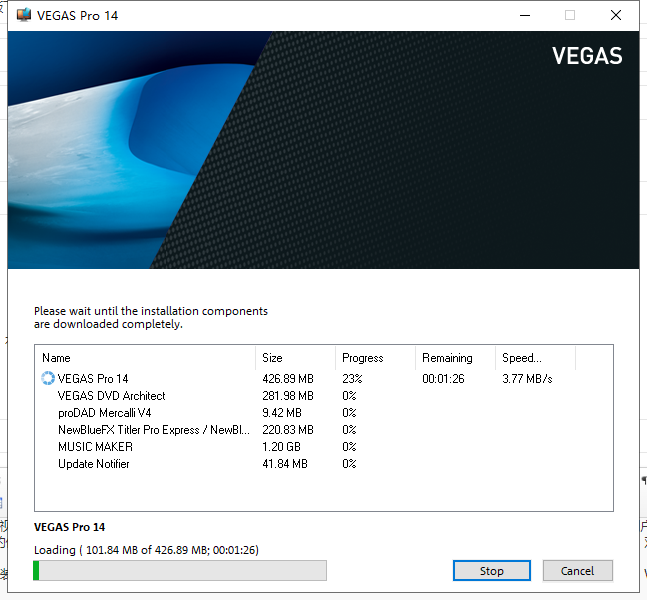Click the Stop button
The image size is (647, 600).
(491, 571)
